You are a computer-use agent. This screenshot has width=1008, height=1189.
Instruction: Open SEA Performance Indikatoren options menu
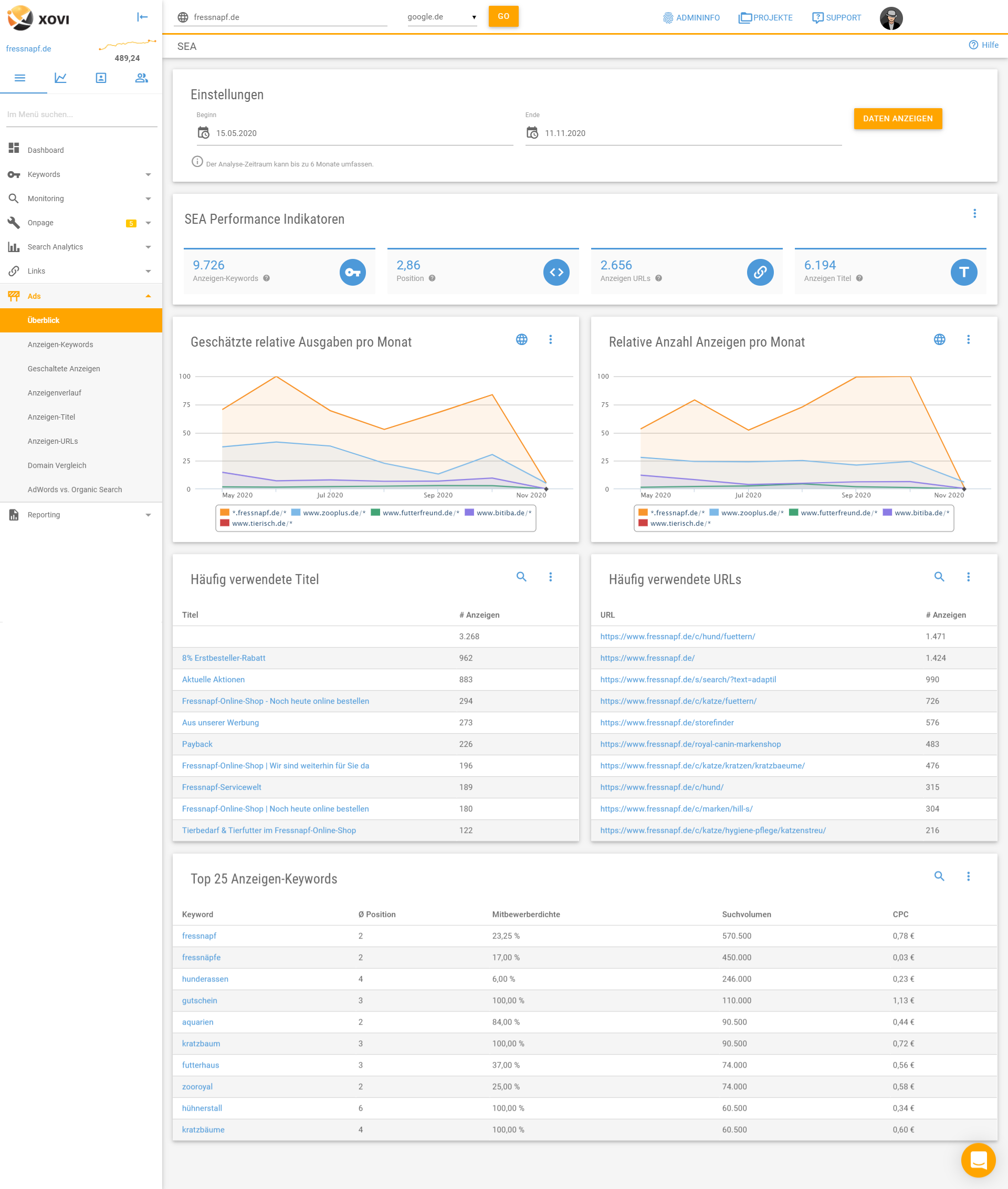pos(975,213)
